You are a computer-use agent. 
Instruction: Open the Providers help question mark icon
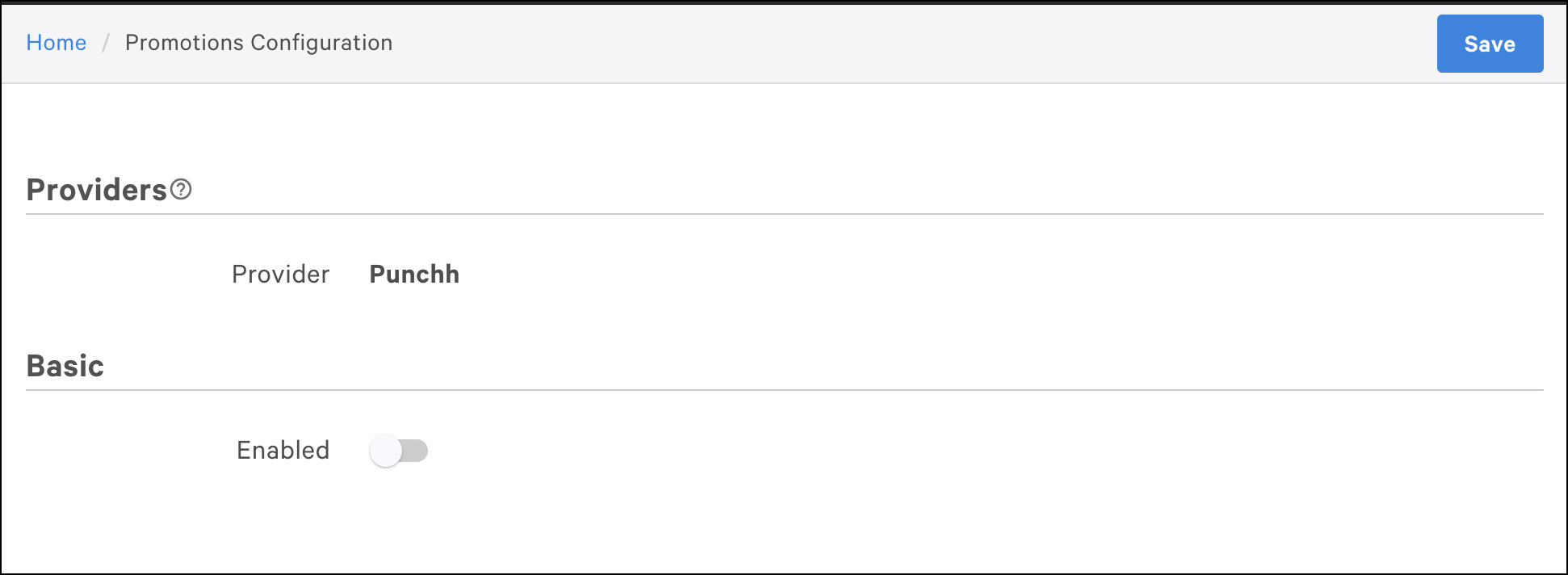[182, 190]
